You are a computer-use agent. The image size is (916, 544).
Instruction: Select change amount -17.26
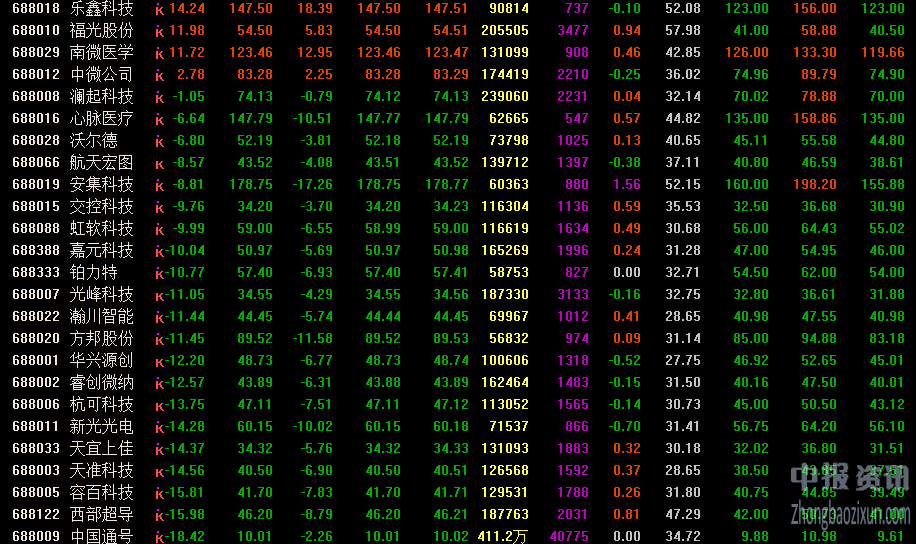coord(313,185)
